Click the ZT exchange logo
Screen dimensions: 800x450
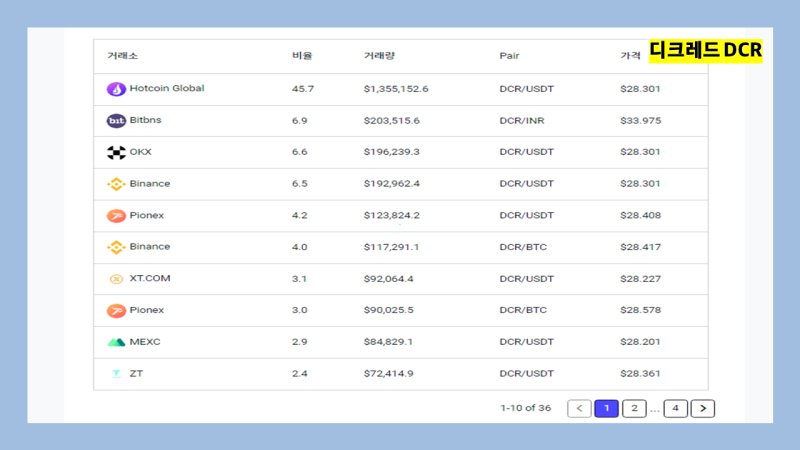pyautogui.click(x=116, y=373)
